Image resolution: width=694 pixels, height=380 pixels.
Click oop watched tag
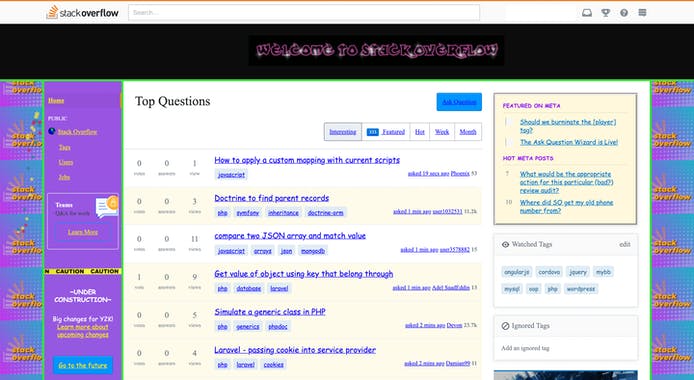pyautogui.click(x=534, y=289)
